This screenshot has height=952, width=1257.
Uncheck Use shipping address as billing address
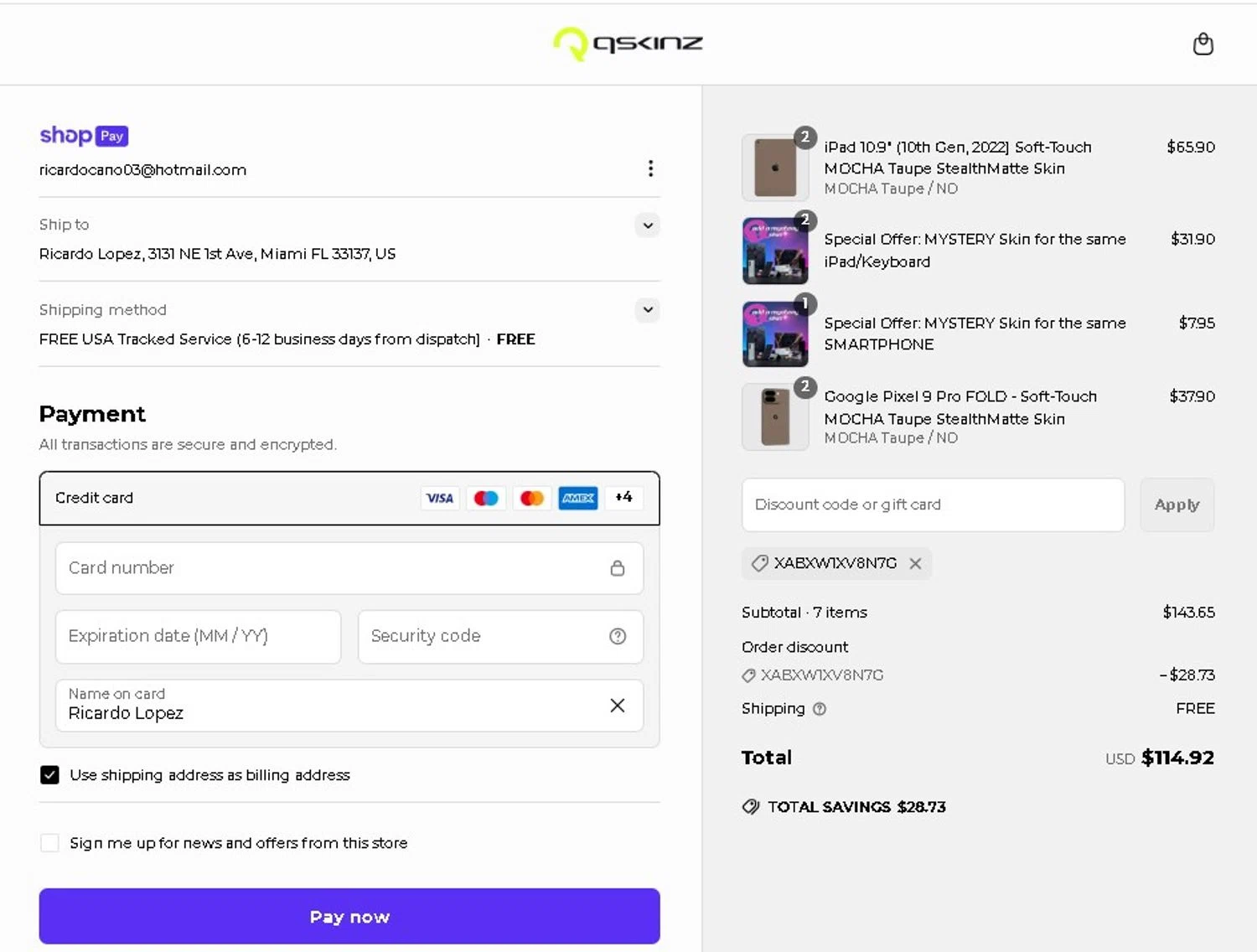coord(49,774)
